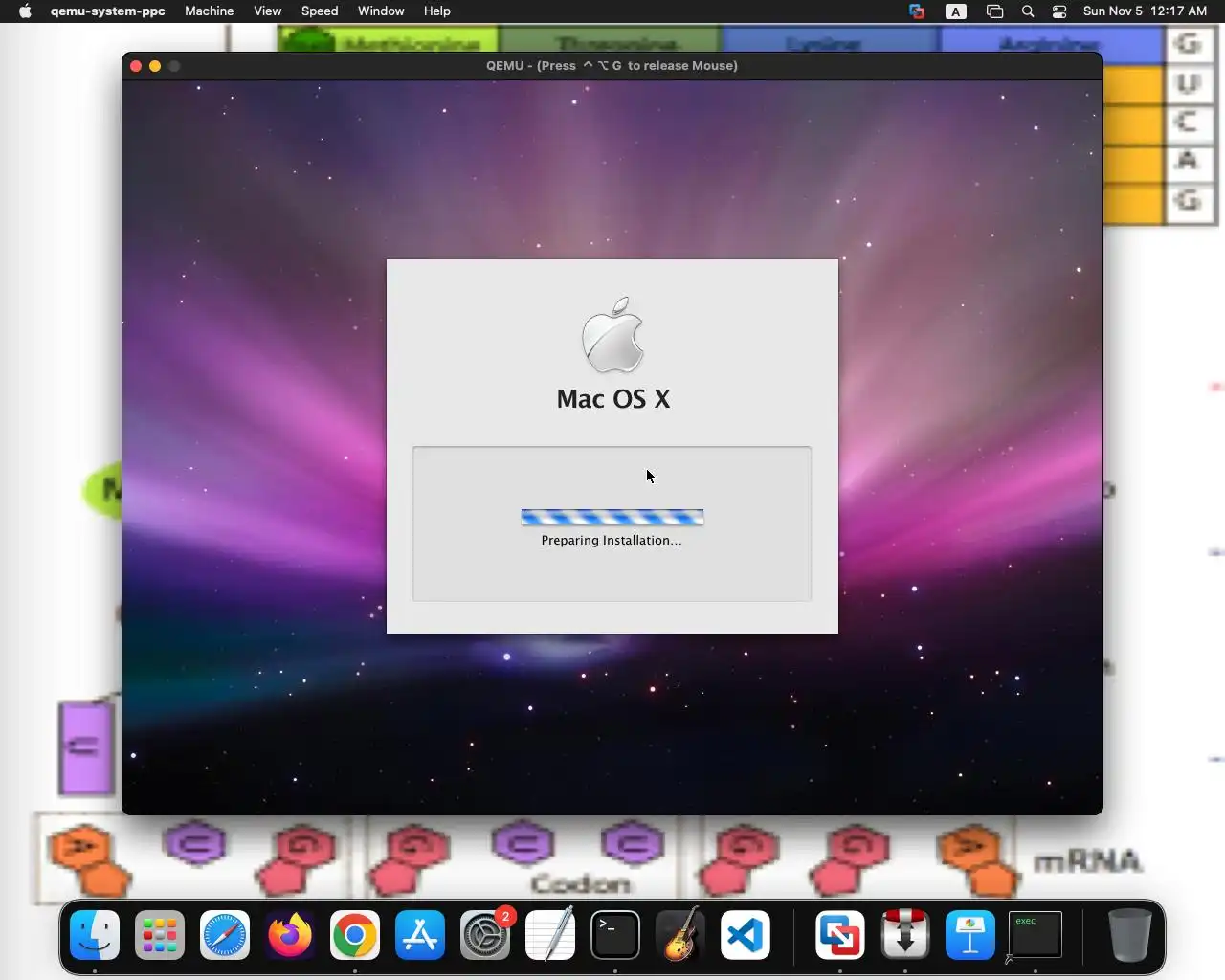This screenshot has height=980, width=1225.
Task: Minimize the QEMU window
Action: (x=155, y=66)
